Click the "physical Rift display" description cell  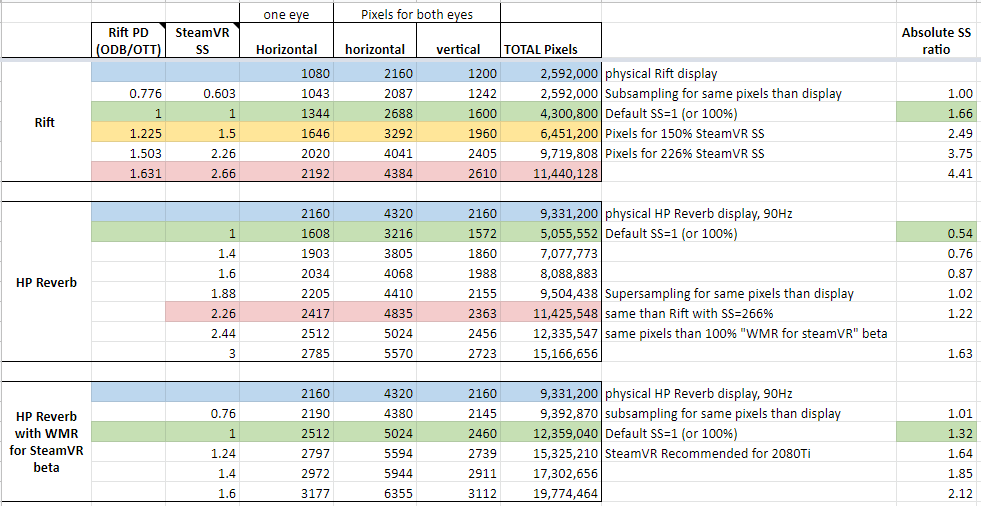click(661, 74)
